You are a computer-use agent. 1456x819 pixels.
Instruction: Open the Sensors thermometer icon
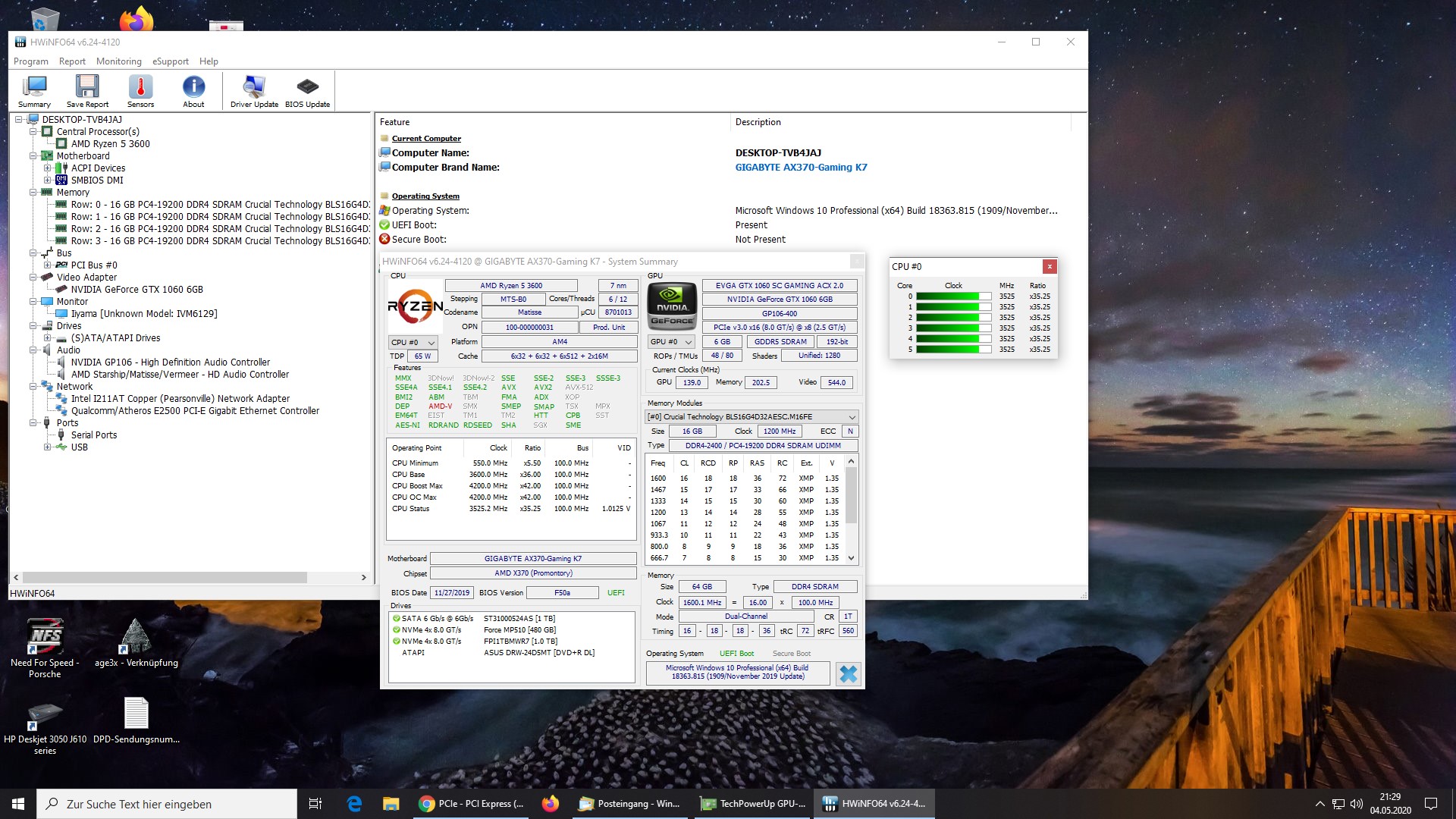(x=140, y=91)
